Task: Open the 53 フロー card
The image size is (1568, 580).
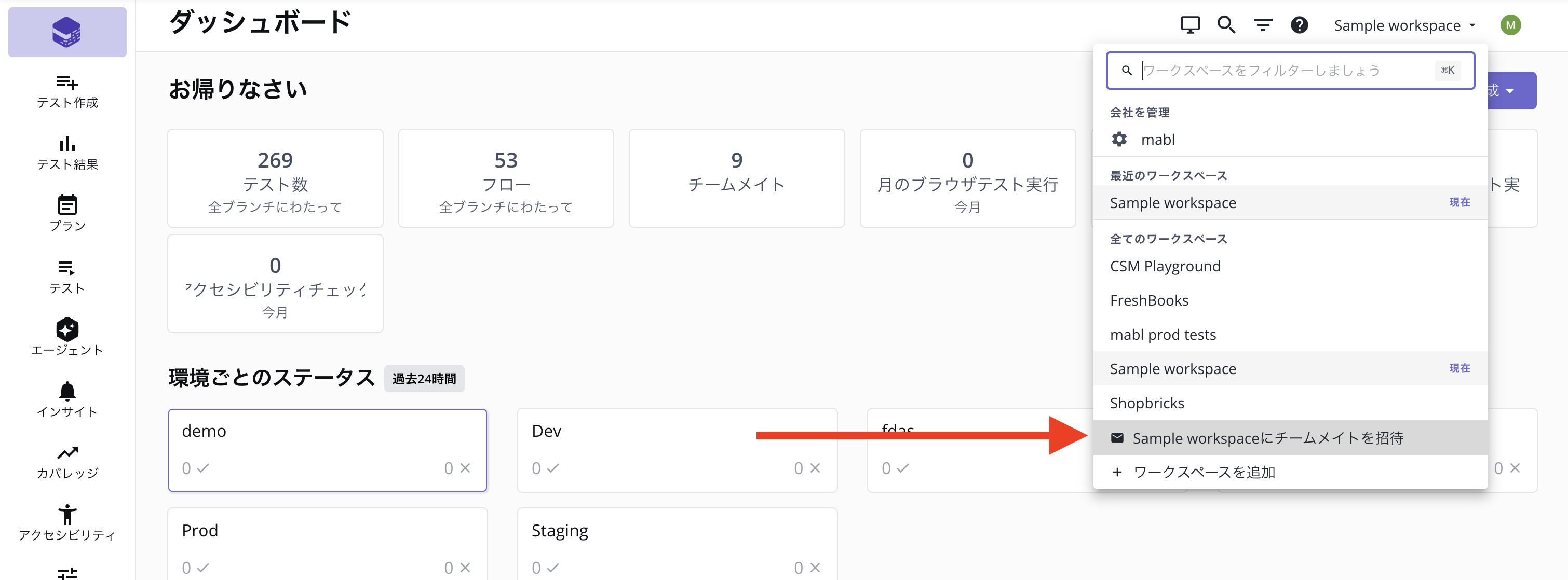Action: coord(506,178)
